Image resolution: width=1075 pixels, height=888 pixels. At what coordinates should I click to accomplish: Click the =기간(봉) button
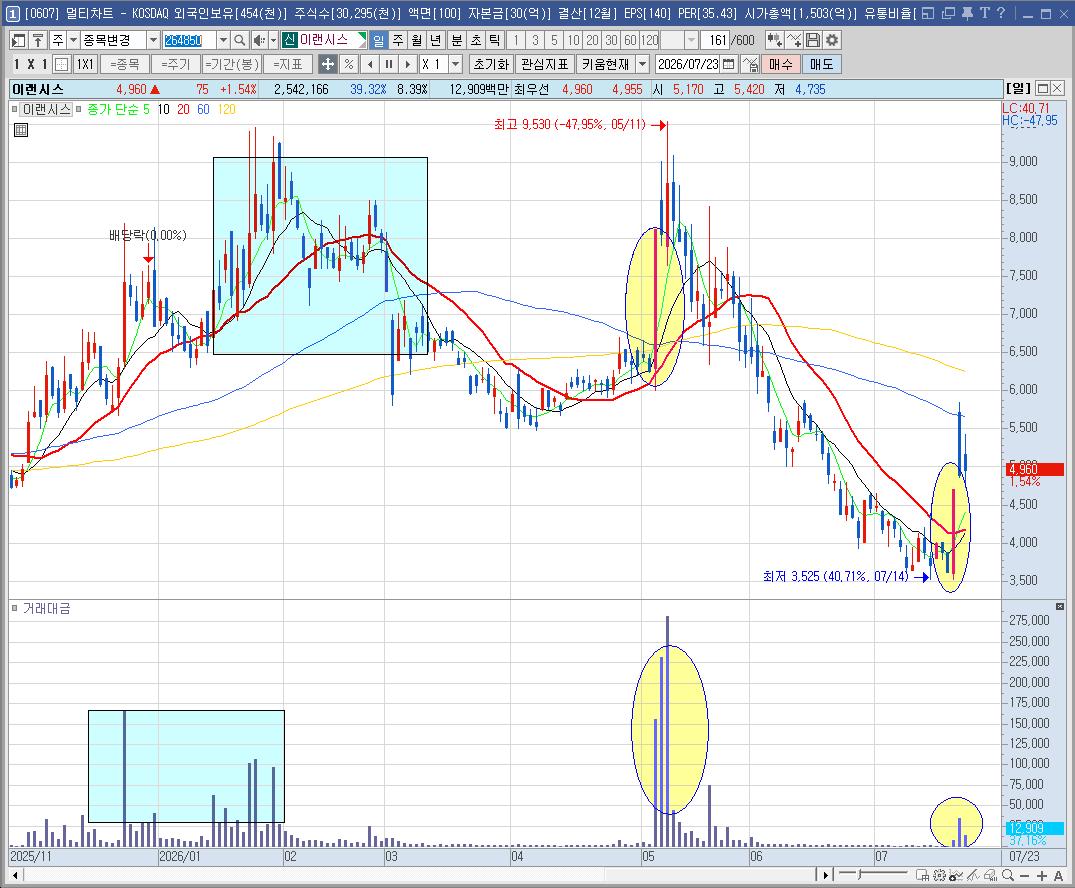click(x=232, y=64)
